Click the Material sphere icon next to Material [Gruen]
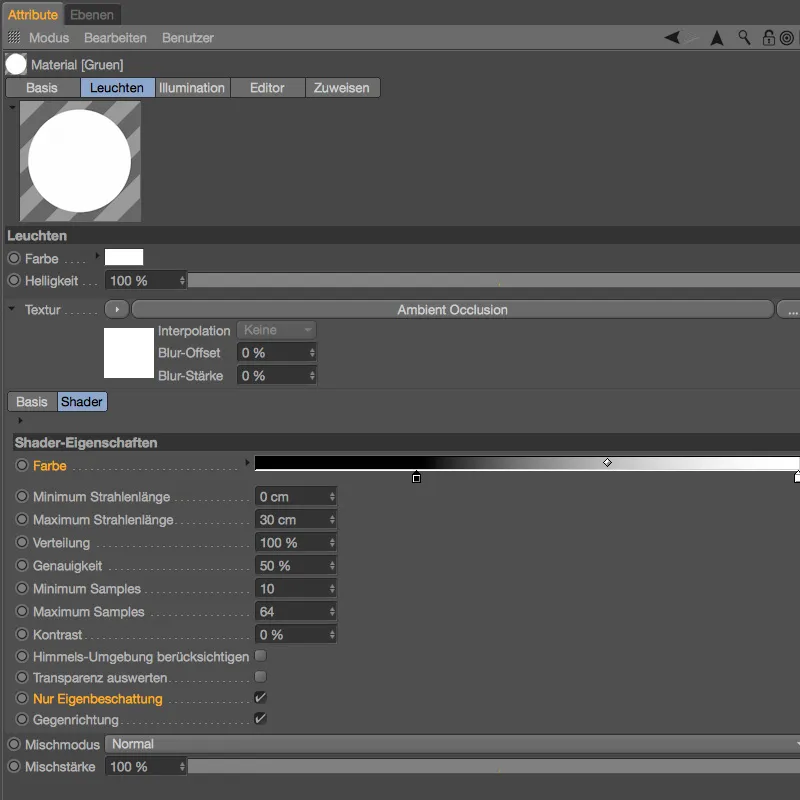Viewport: 800px width, 800px height. (x=15, y=63)
